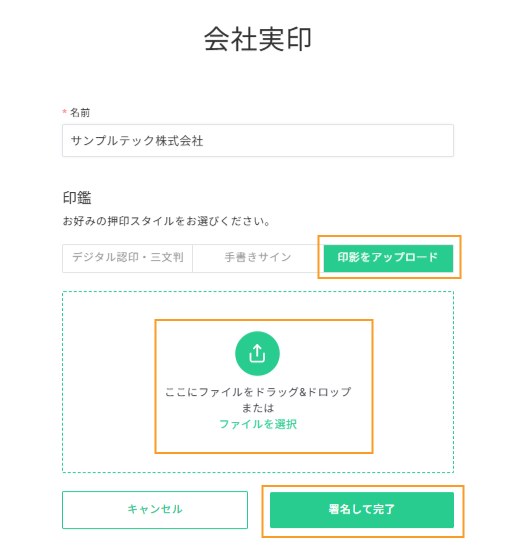Choose the 印影をアップロード tab
Image resolution: width=523 pixels, height=549 pixels.
click(x=388, y=258)
